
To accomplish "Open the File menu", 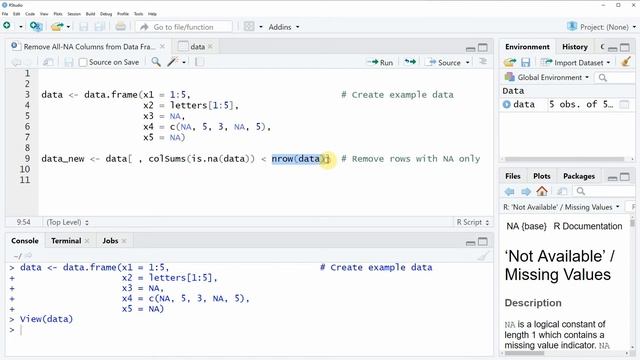I will pyautogui.click(x=5, y=14).
